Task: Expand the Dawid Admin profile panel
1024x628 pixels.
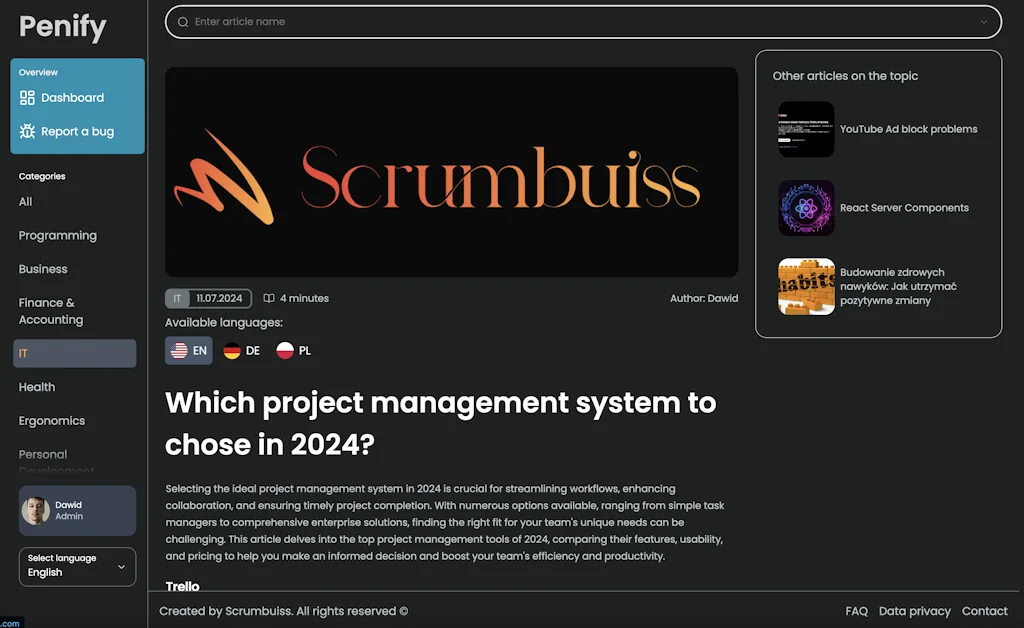Action: point(77,510)
